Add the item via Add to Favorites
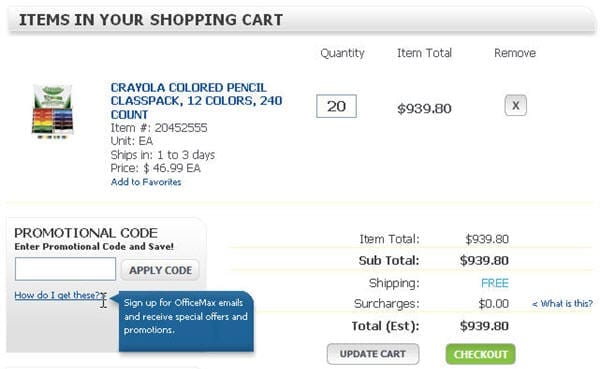This screenshot has height=369, width=600. pos(146,182)
